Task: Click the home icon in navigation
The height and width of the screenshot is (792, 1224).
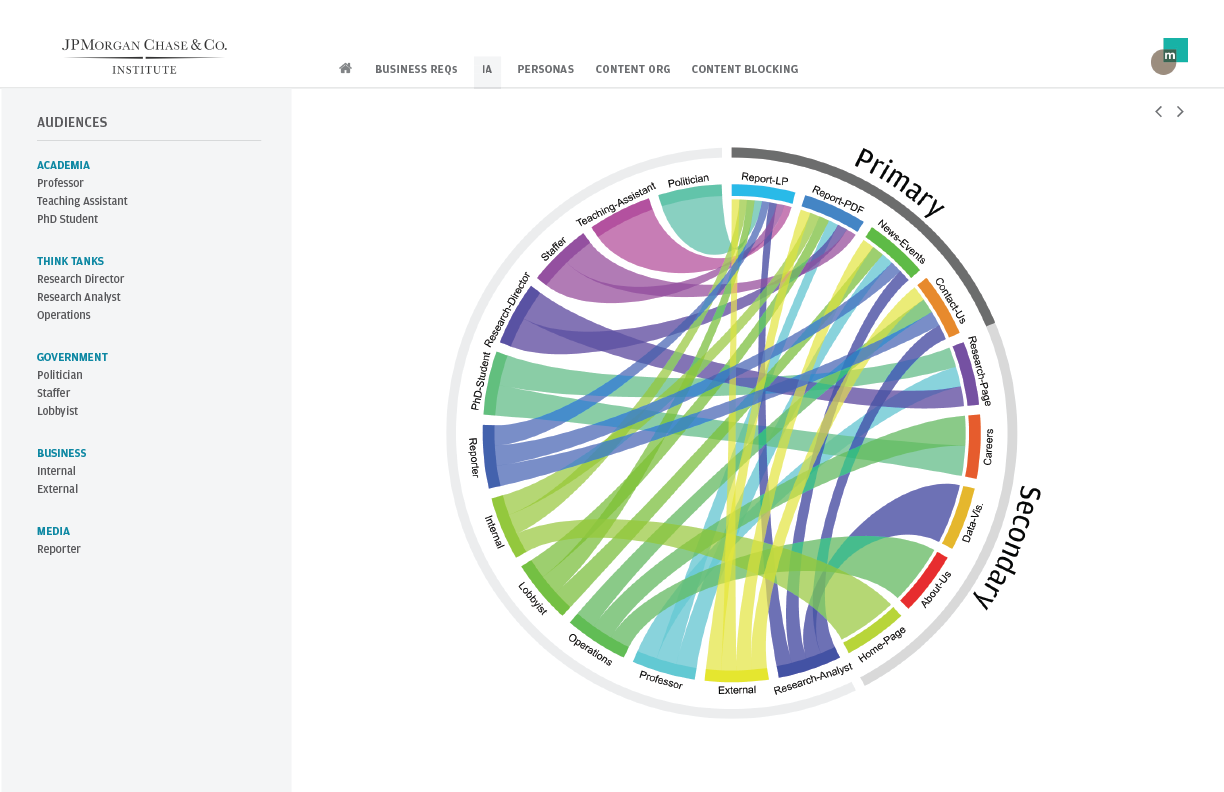Action: (346, 68)
